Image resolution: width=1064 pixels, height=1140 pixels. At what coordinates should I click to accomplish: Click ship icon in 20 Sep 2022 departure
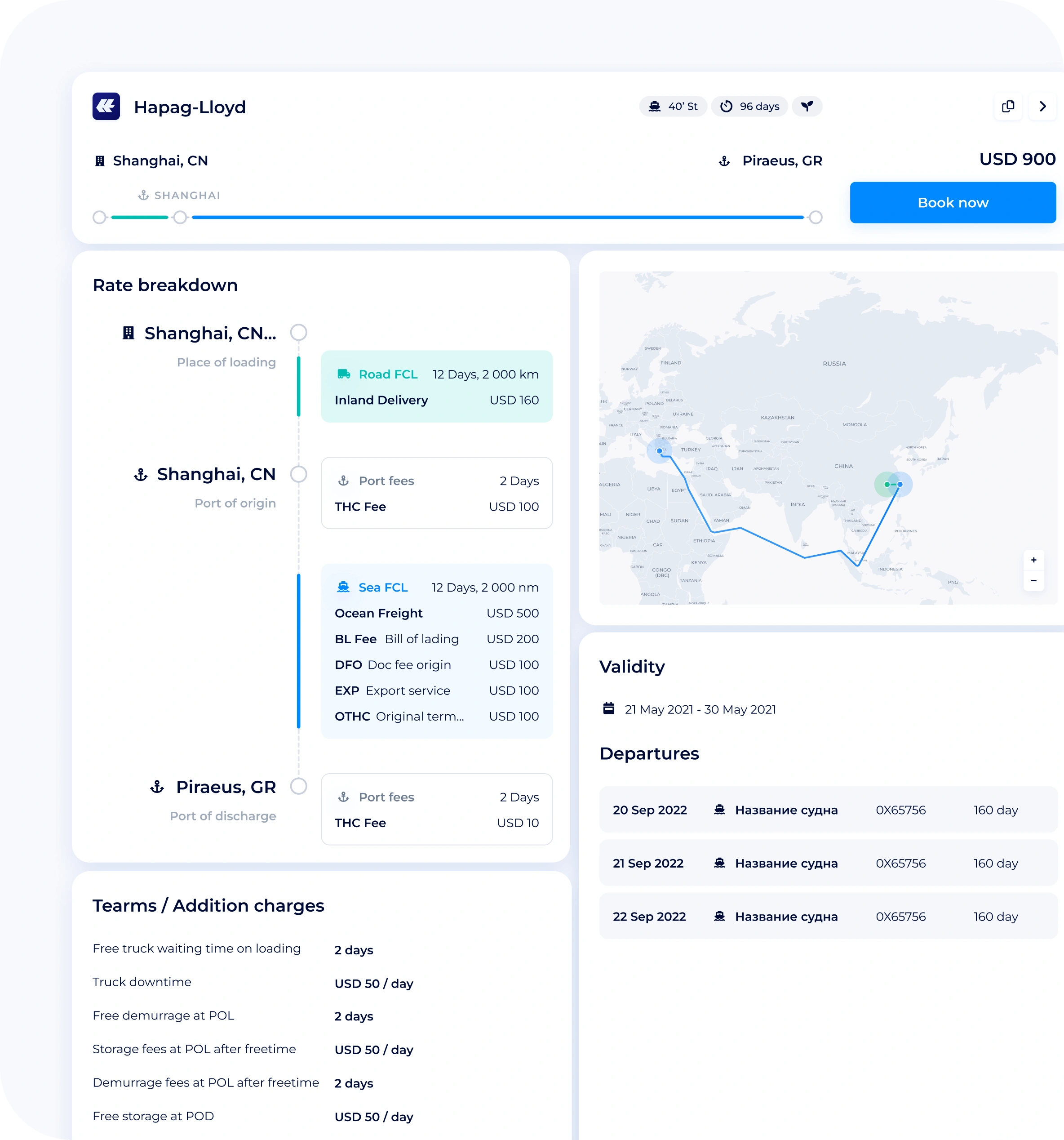point(719,810)
